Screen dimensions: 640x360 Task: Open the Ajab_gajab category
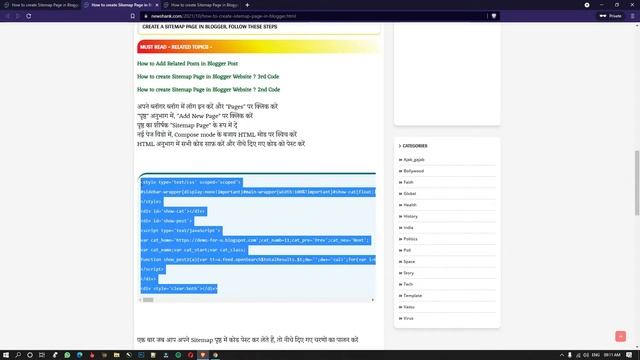pyautogui.click(x=414, y=160)
